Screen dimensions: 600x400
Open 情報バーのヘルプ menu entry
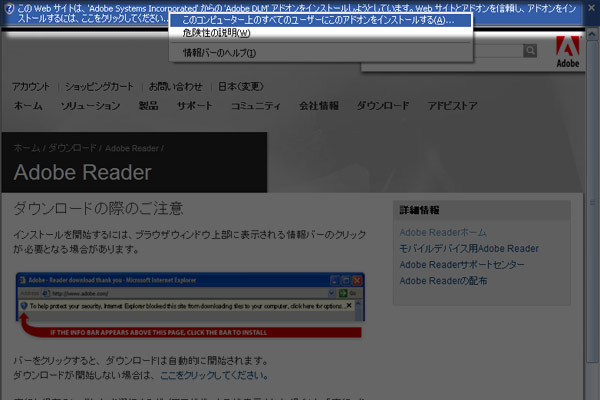(220, 52)
